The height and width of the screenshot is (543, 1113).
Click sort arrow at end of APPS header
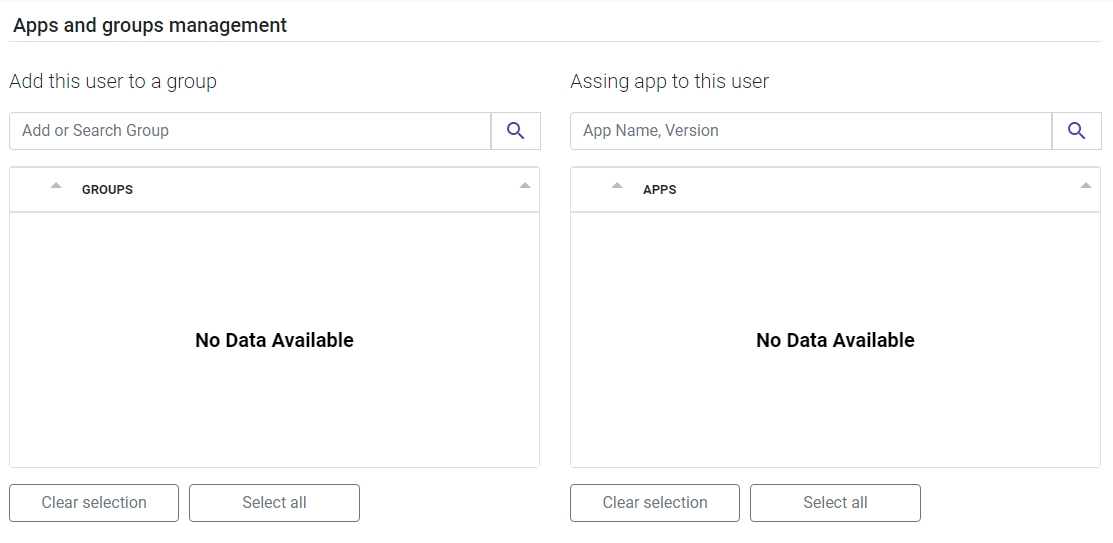pyautogui.click(x=1085, y=186)
